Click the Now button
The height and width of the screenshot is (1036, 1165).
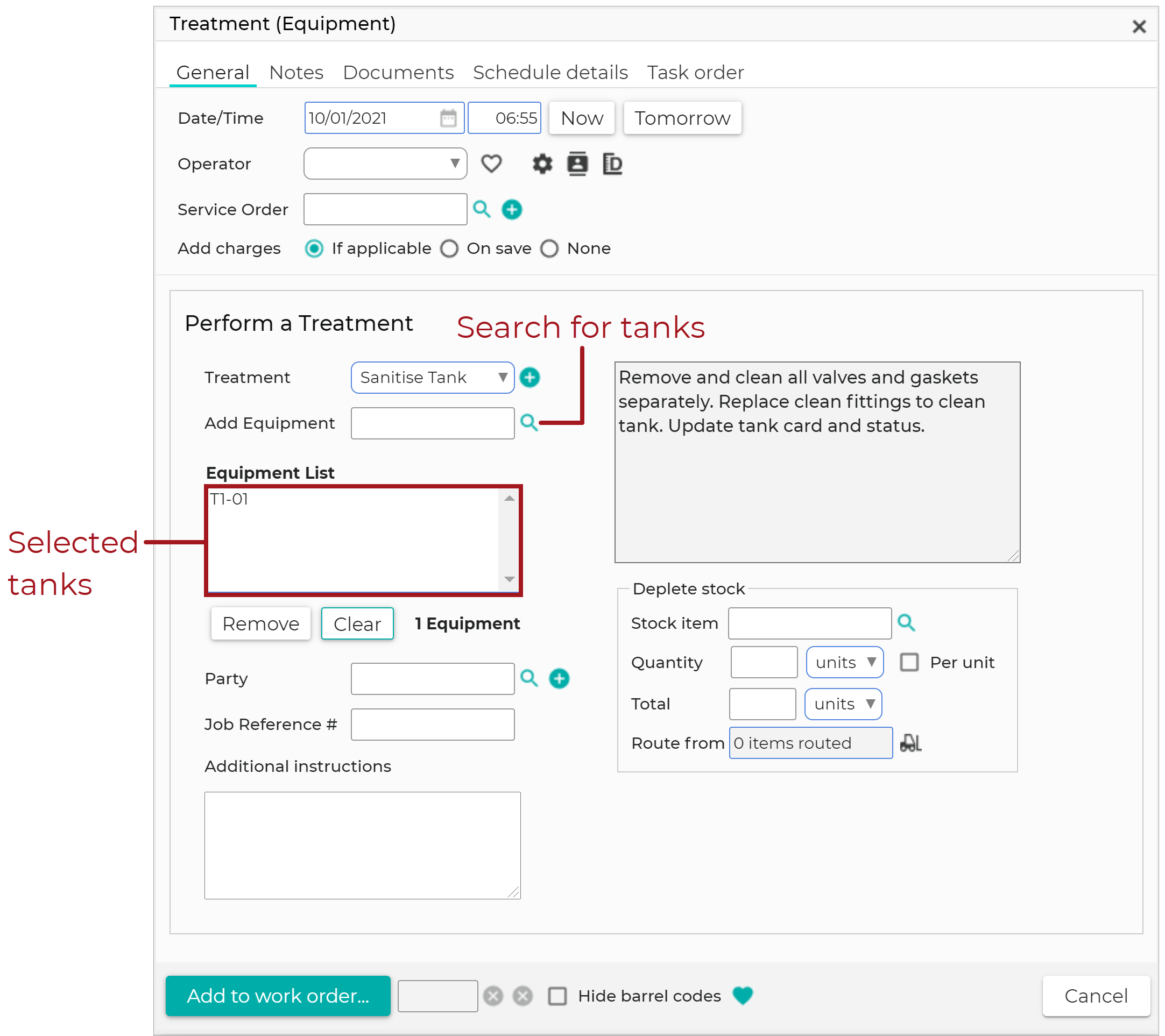[582, 118]
